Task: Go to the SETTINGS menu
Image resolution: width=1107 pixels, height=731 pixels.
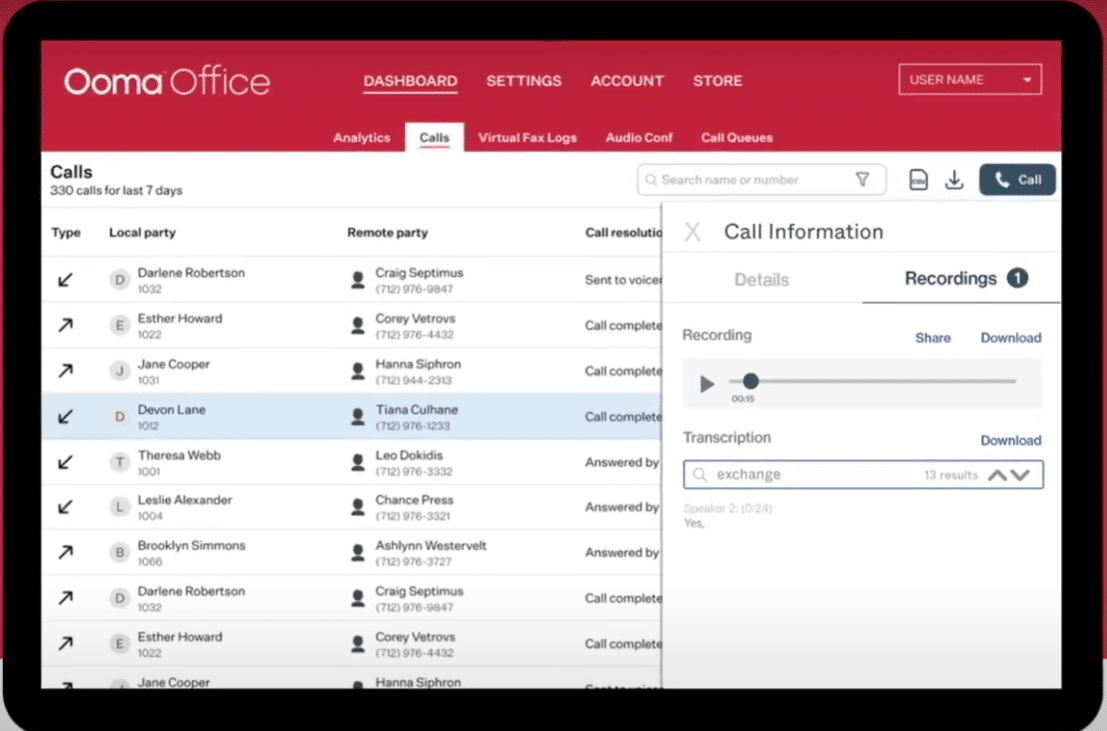Action: pos(524,81)
